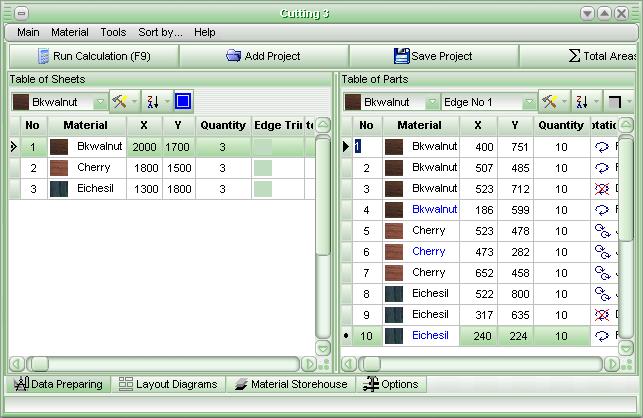The width and height of the screenshot is (643, 418).
Task: Click the hammer tools icon in Table of Parts
Action: pos(549,102)
